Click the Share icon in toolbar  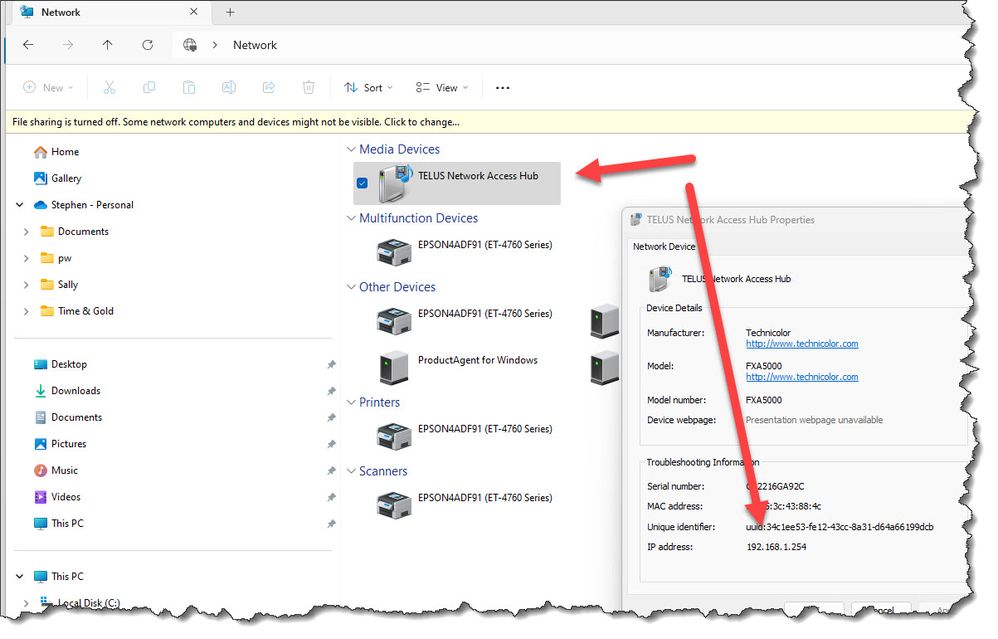(269, 88)
